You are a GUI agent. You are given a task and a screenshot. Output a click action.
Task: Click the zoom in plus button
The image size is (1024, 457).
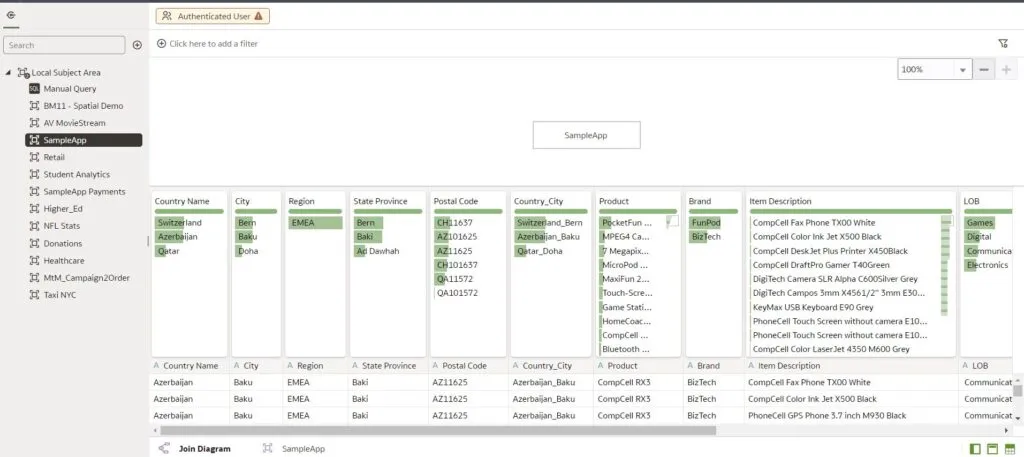pyautogui.click(x=1006, y=70)
